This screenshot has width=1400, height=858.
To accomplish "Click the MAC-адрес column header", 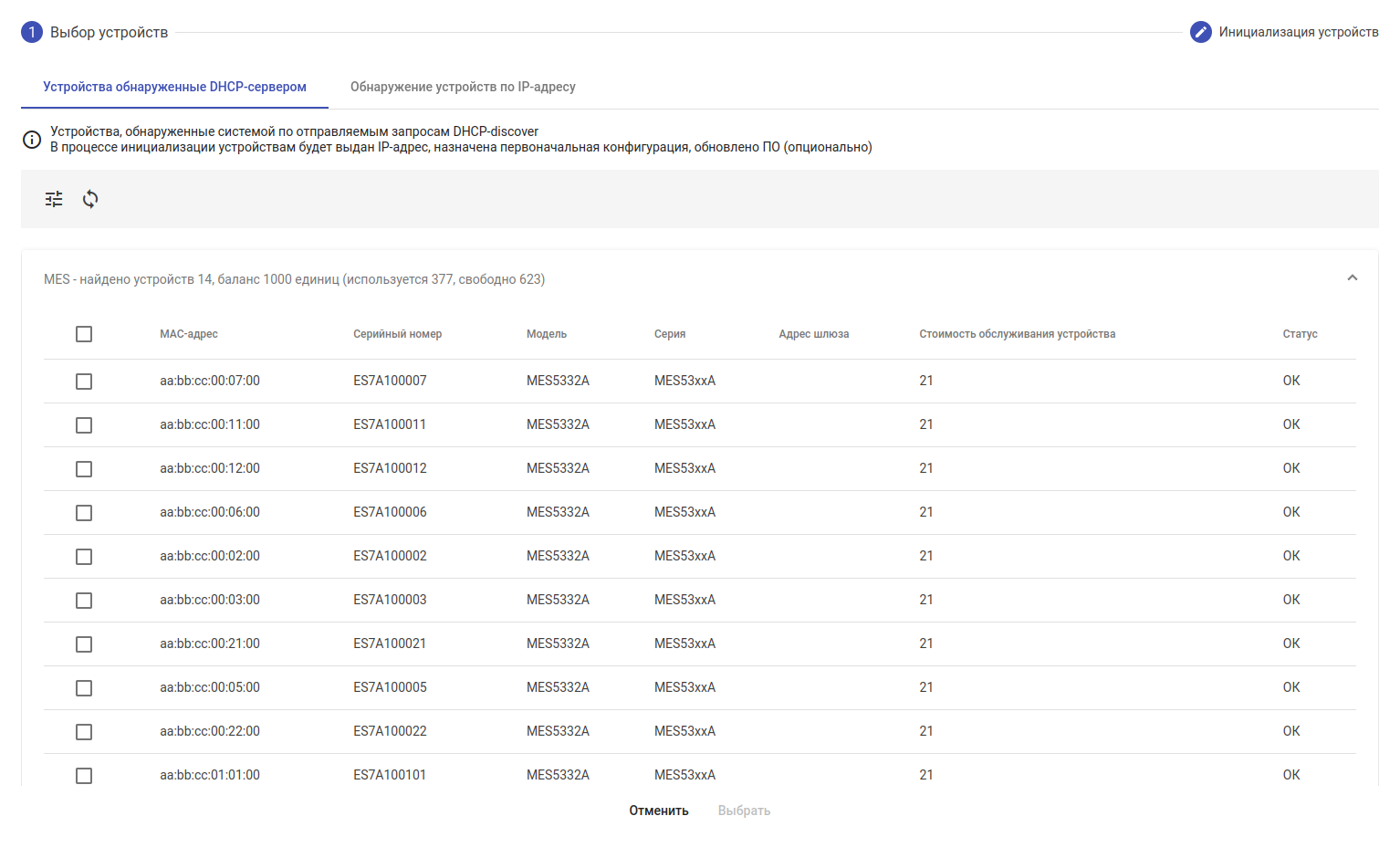I will tap(189, 334).
